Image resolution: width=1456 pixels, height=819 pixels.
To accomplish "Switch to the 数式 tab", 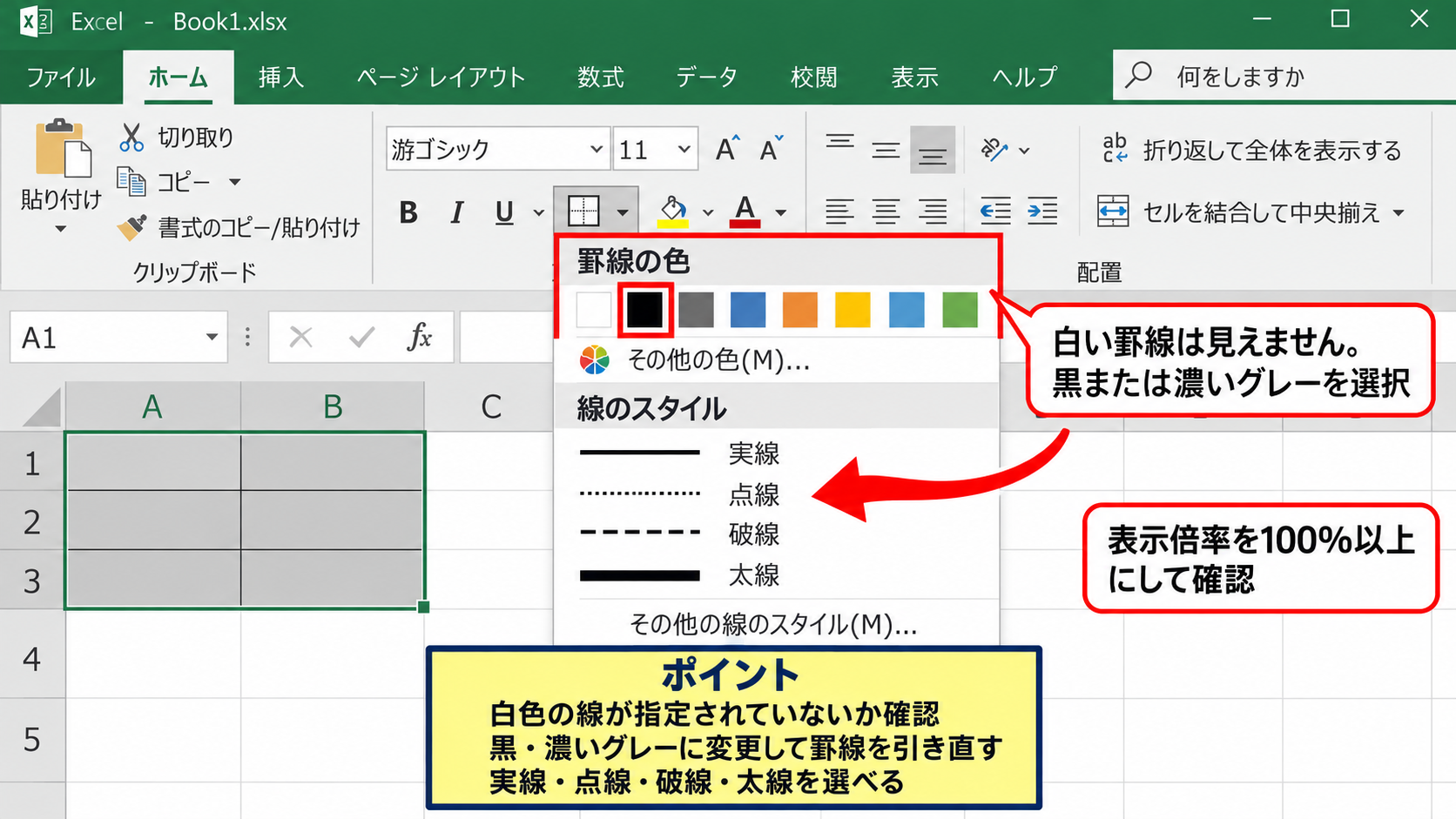I will tap(601, 77).
